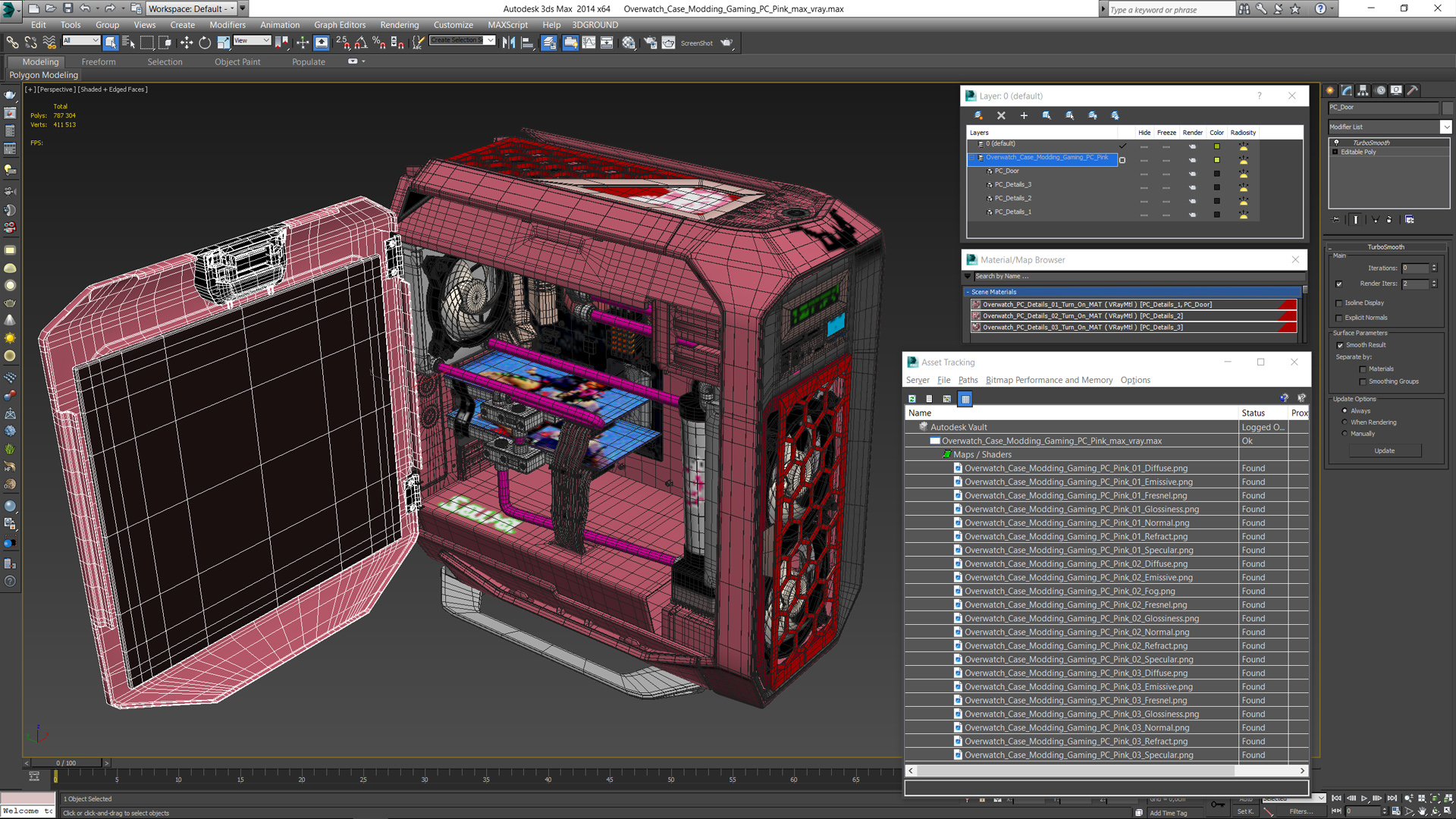Open the Create command panel tab
The width and height of the screenshot is (1456, 819).
[x=1330, y=90]
